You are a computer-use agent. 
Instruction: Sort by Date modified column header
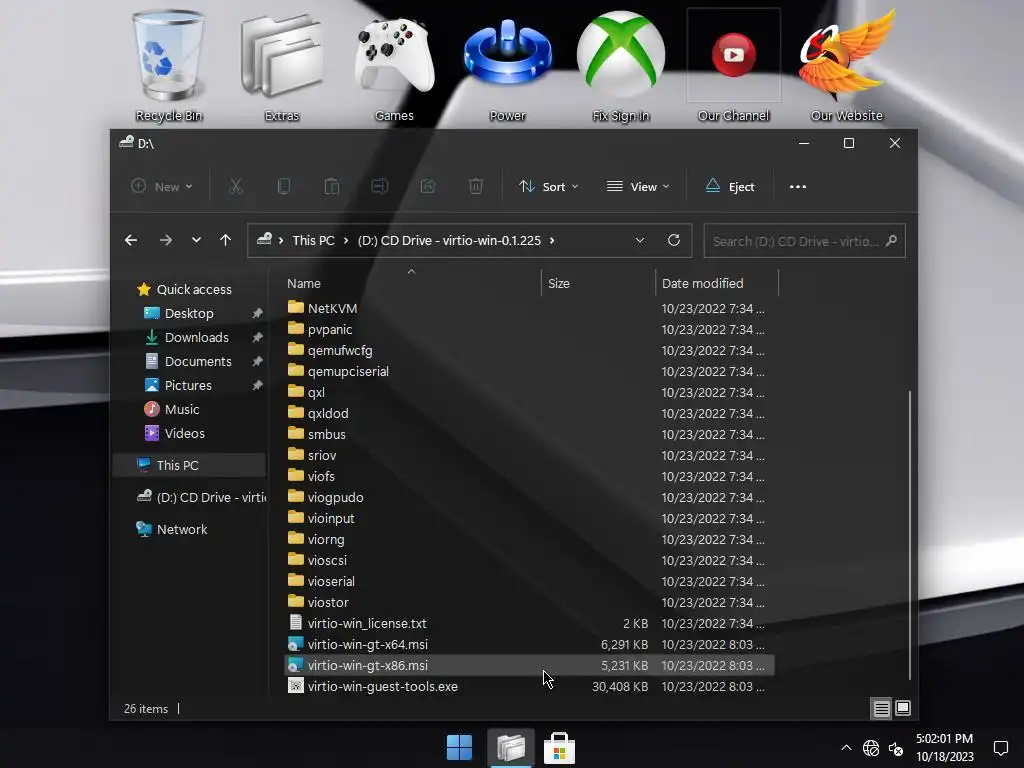coord(716,283)
